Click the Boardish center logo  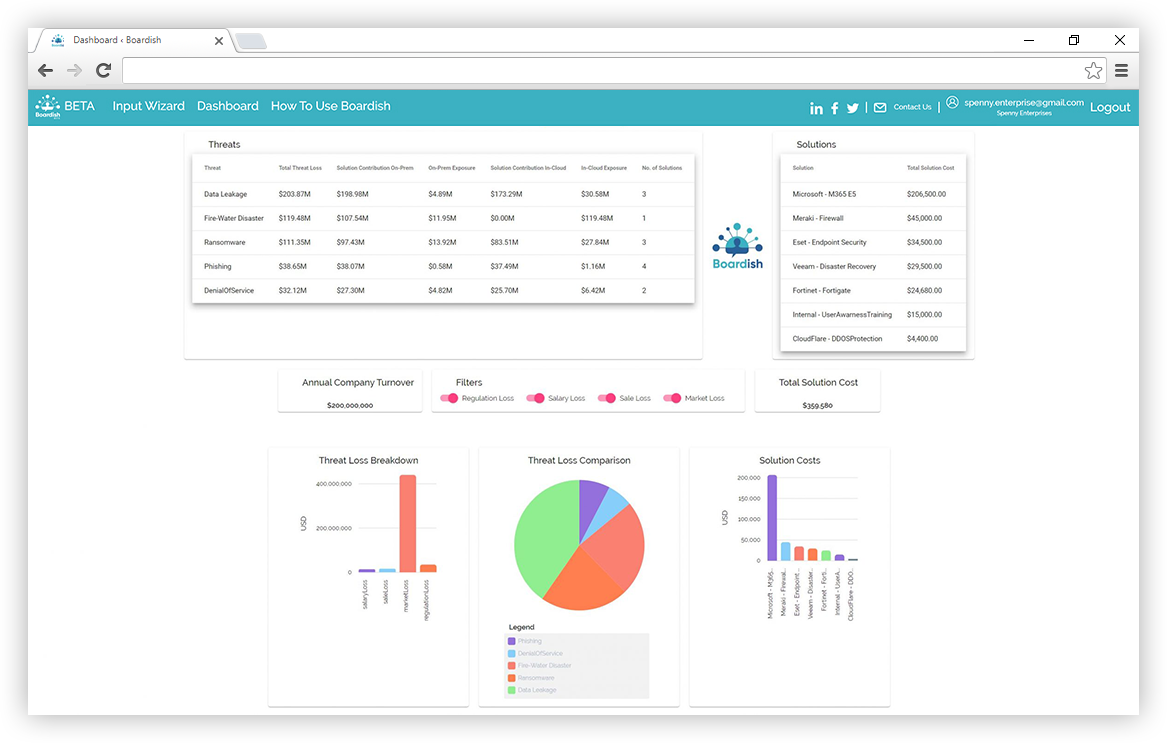pos(738,246)
